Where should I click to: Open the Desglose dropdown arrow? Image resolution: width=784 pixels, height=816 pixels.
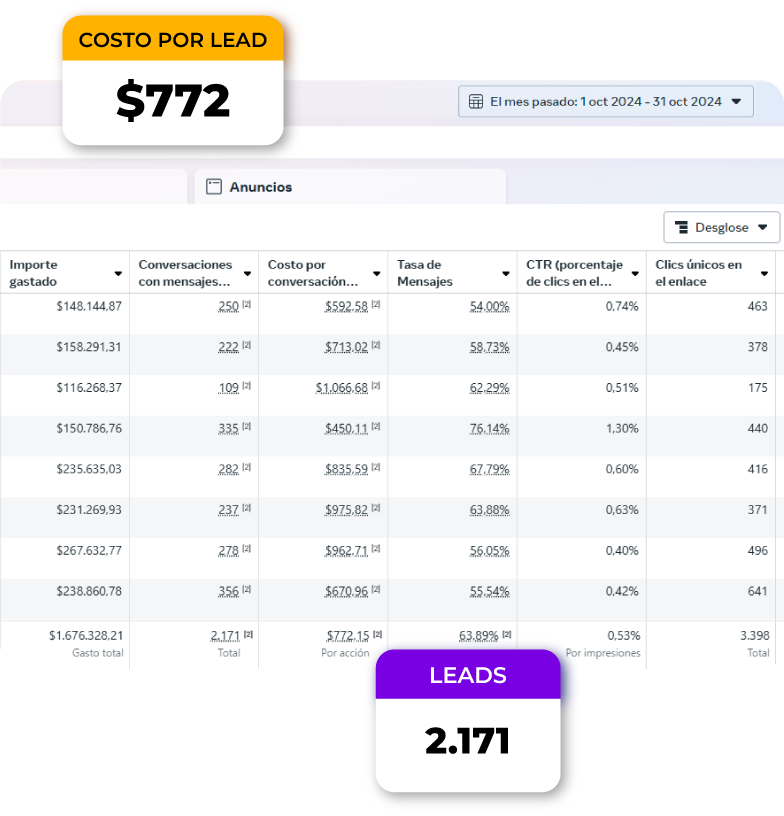[764, 227]
